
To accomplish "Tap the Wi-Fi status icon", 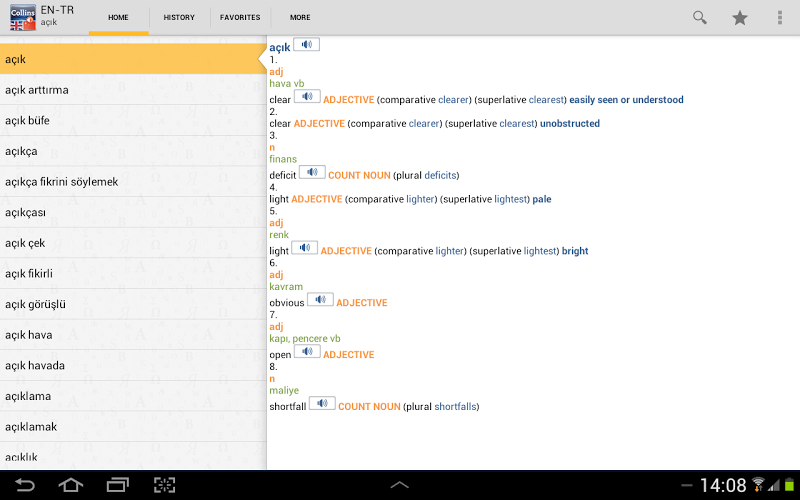I will pos(758,485).
